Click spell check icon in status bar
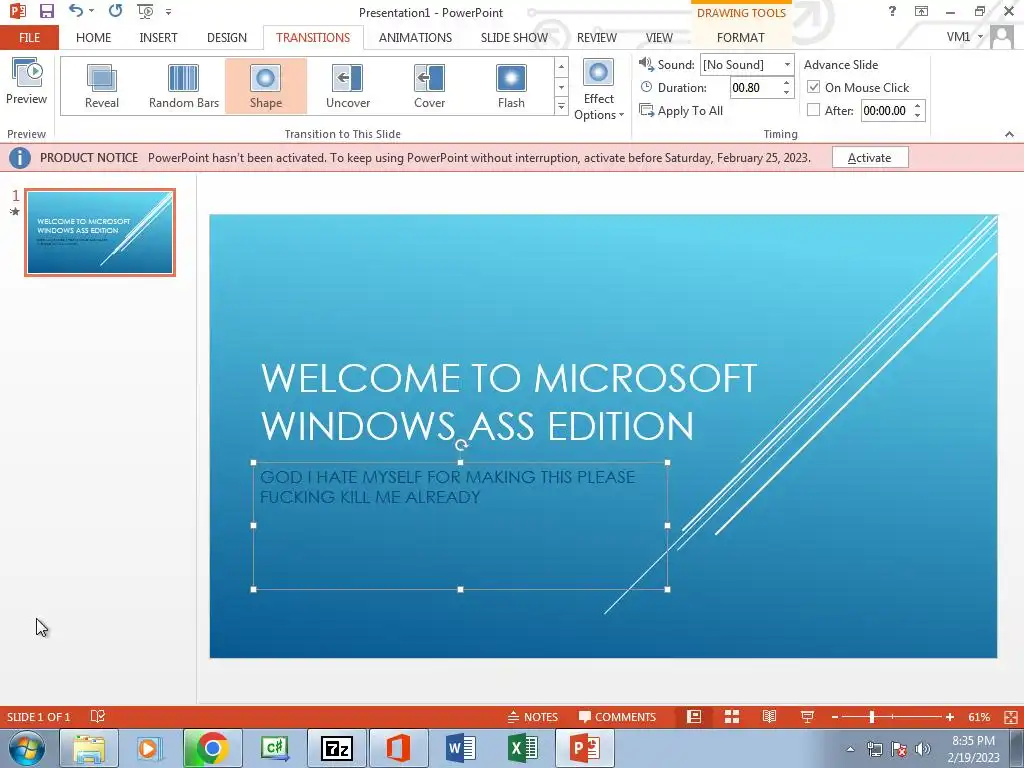The width and height of the screenshot is (1024, 768). 97,716
